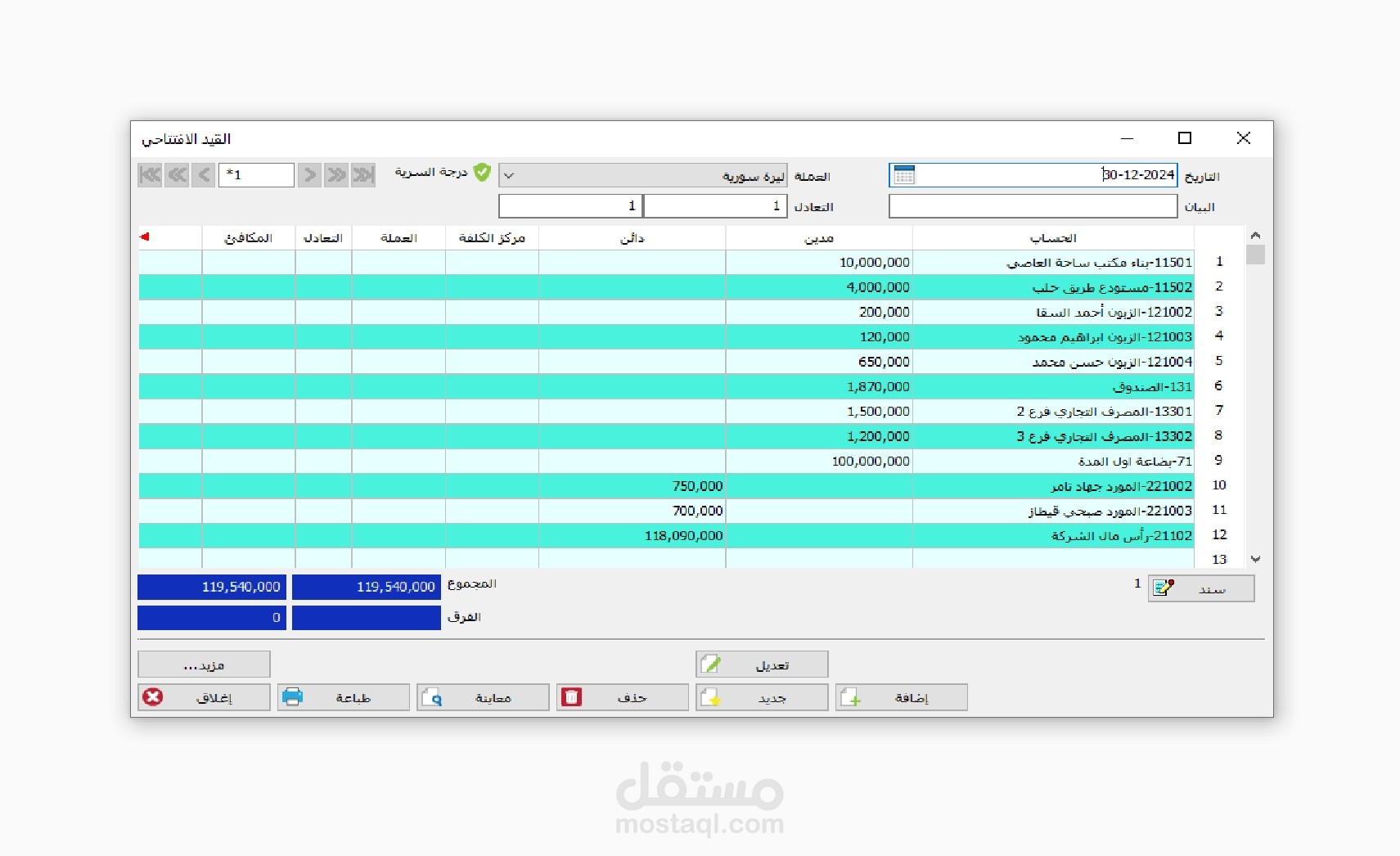1400x856 pixels.
Task: Select account row 121002 الزبون أحمد السقا
Action: [1053, 312]
